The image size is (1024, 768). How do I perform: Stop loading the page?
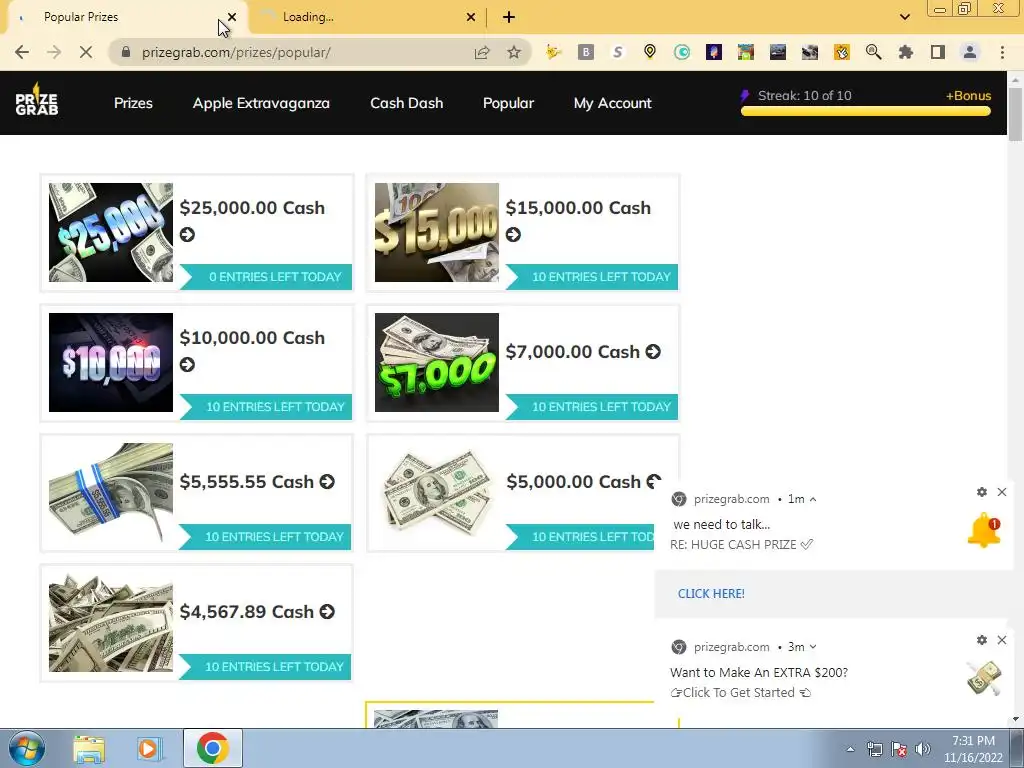coord(86,52)
